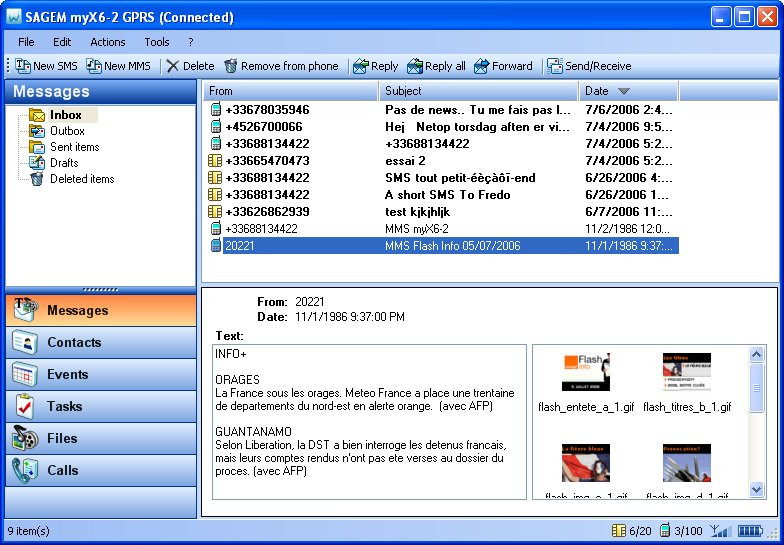Open the Tools menu
Viewport: 784px width, 545px height.
[157, 42]
